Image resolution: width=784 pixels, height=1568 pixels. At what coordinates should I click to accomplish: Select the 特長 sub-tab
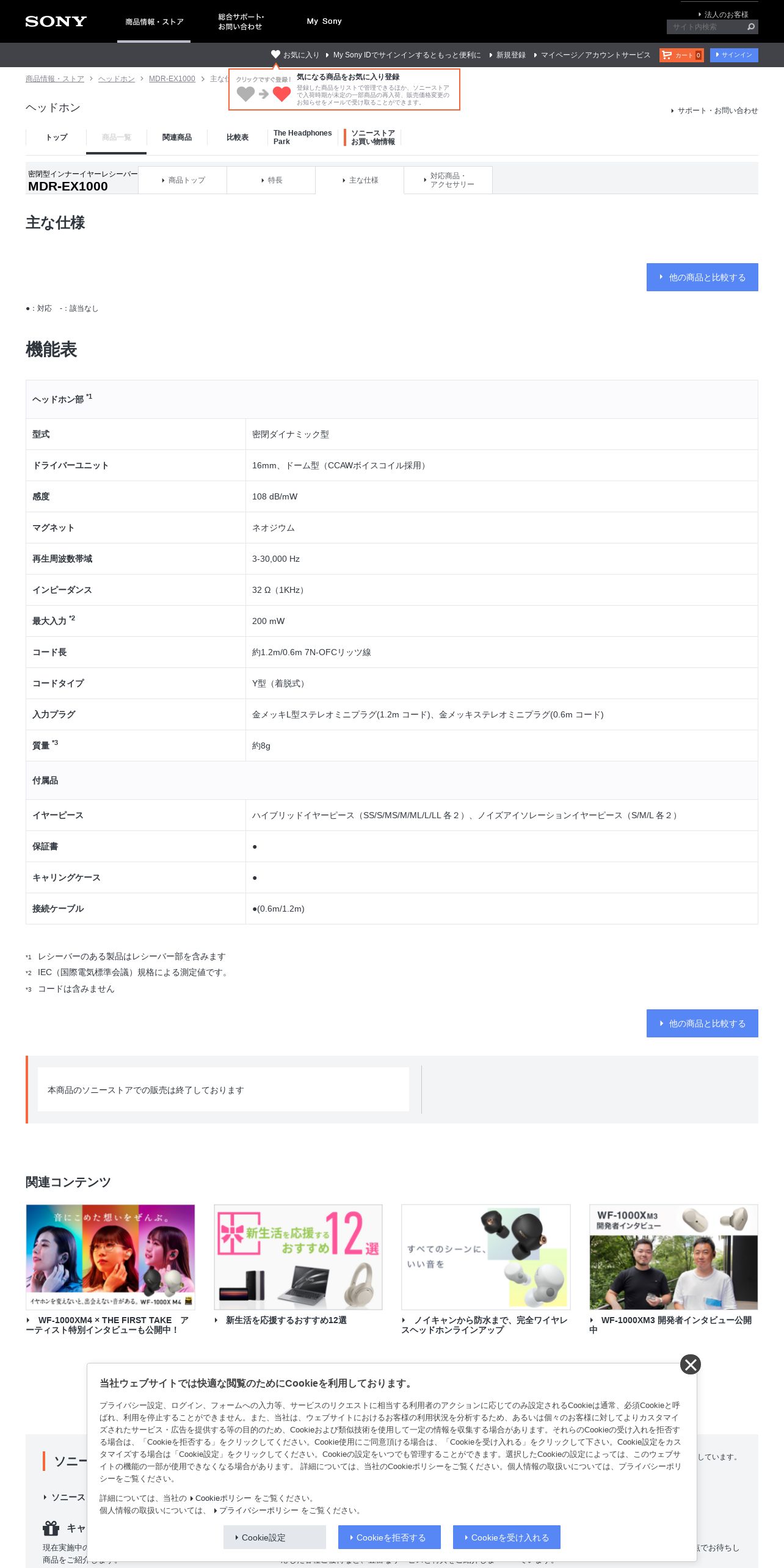(271, 180)
